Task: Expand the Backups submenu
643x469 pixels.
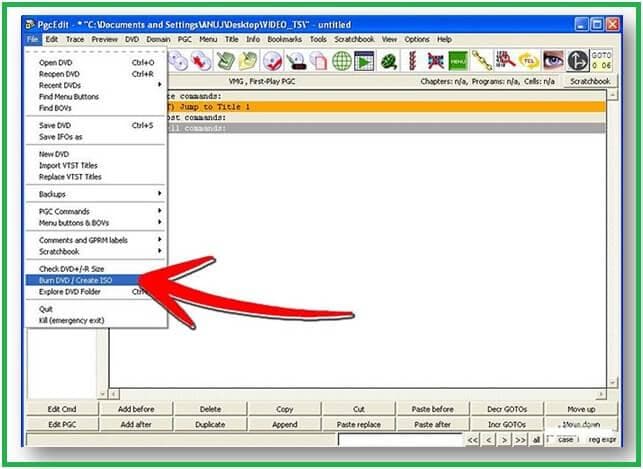Action: click(x=95, y=194)
